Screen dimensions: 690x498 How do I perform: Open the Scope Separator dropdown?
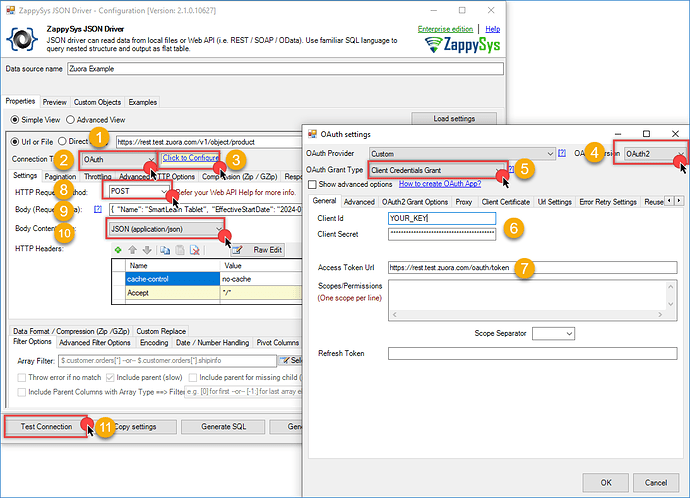pos(553,333)
